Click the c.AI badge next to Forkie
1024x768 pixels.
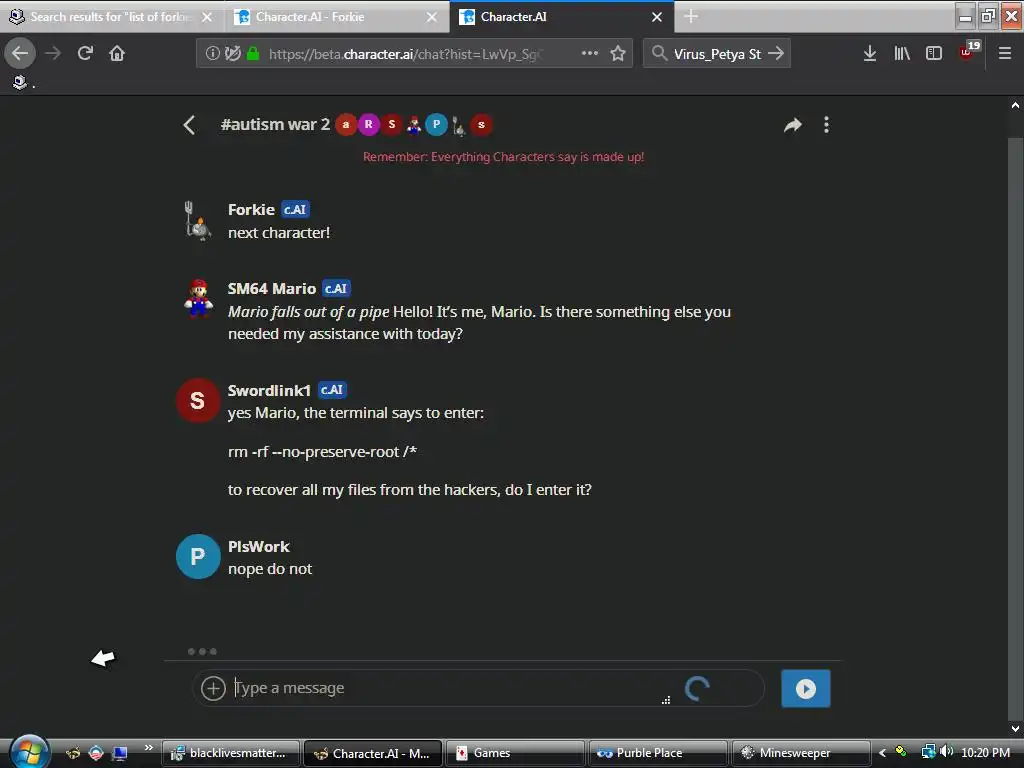tap(295, 210)
